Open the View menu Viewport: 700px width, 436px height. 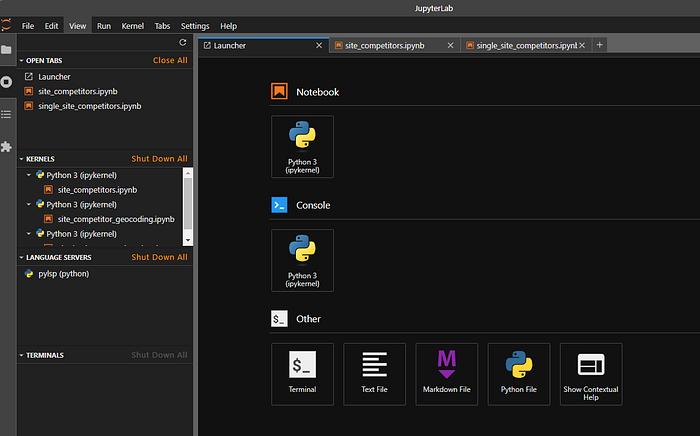(x=78, y=26)
